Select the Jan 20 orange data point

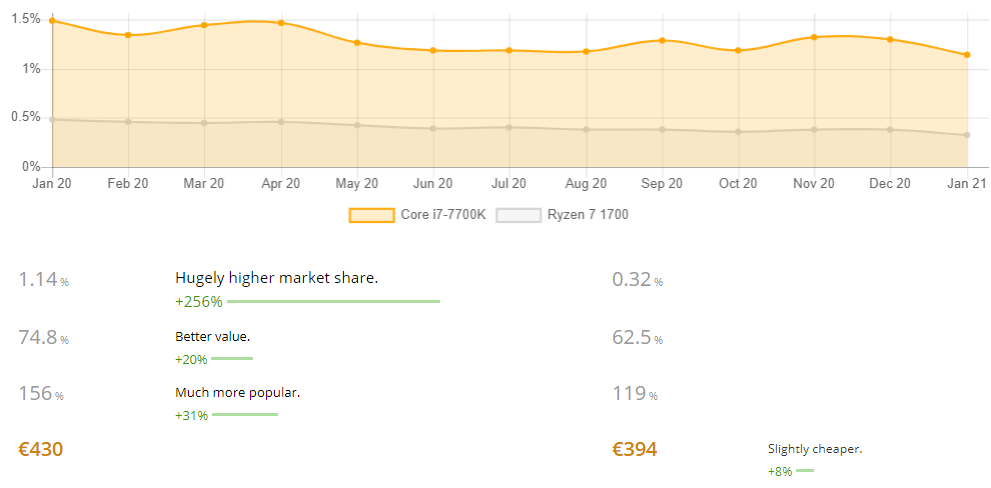pos(52,21)
